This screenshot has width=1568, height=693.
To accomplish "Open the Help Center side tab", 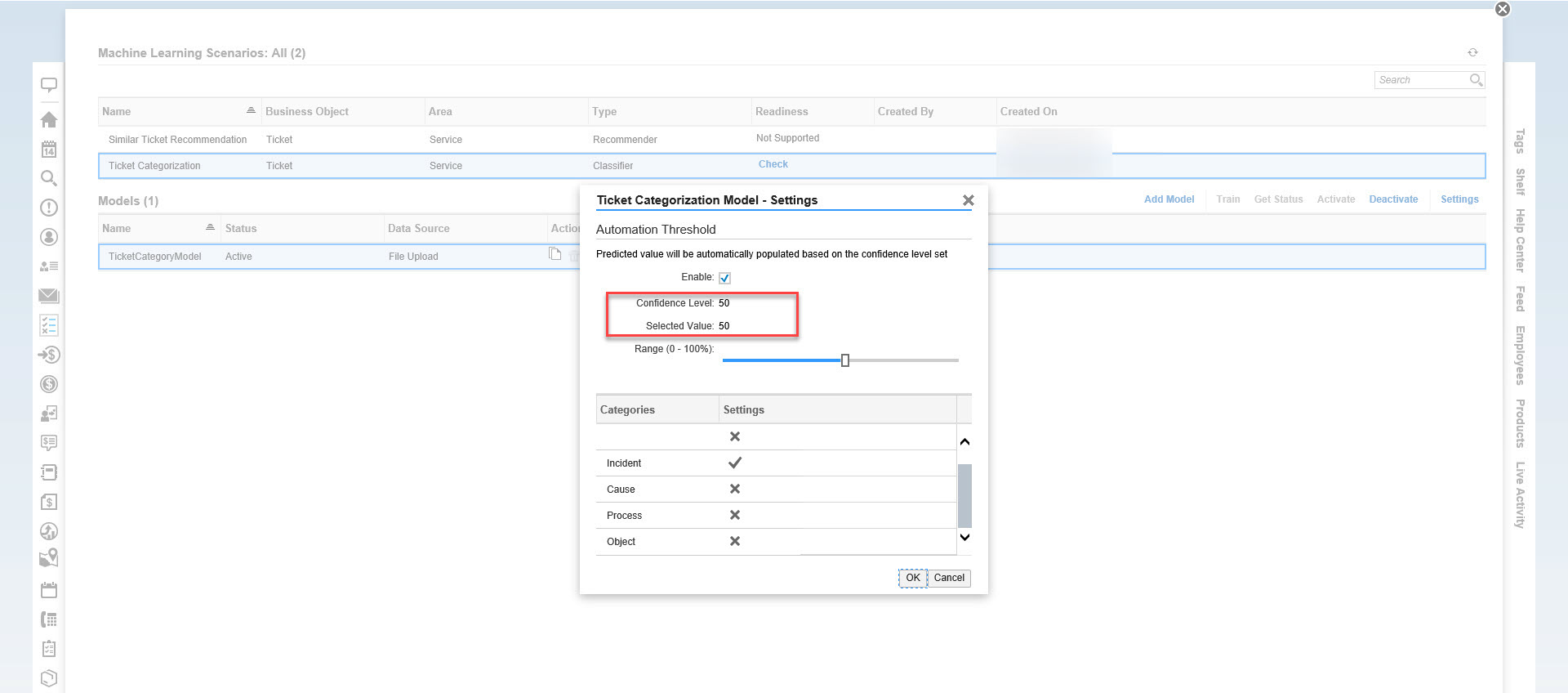I will tap(1520, 240).
